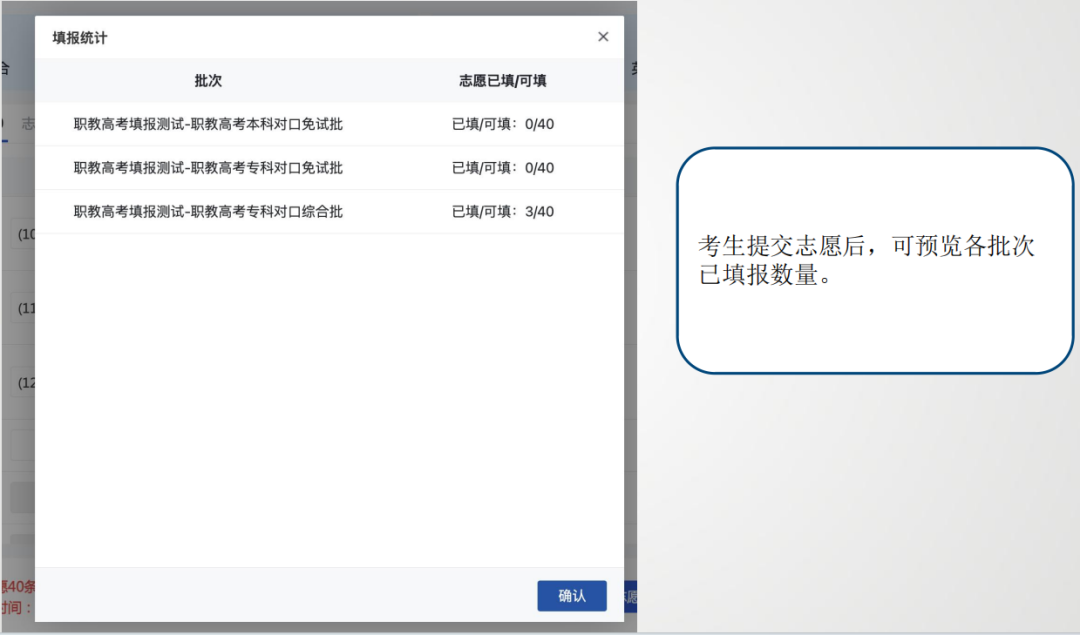This screenshot has width=1080, height=635.
Task: Select the 职教高考专科对口综合批 row
Action: click(208, 212)
